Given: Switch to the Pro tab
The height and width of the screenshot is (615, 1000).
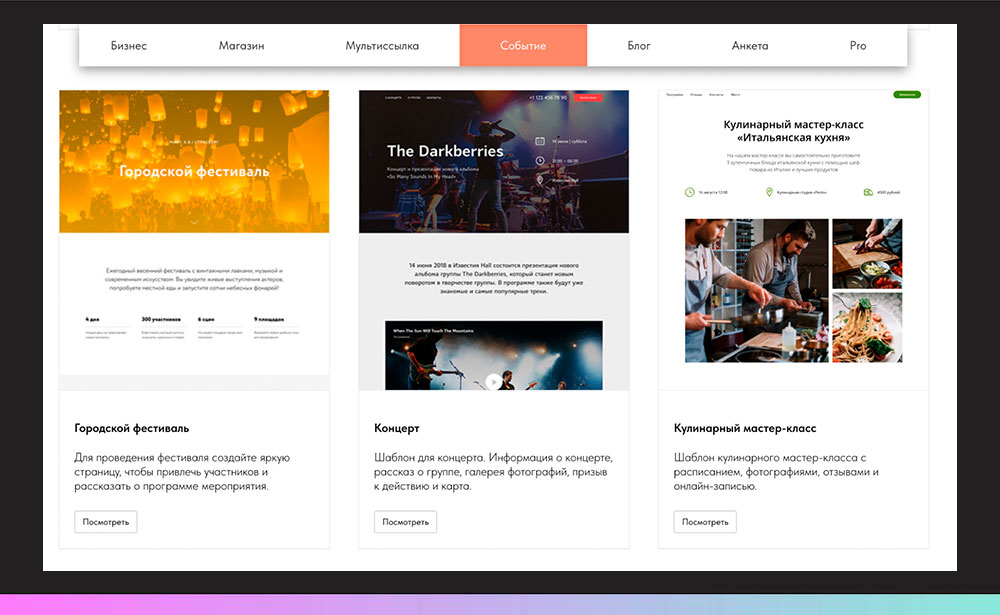Looking at the screenshot, I should point(857,46).
